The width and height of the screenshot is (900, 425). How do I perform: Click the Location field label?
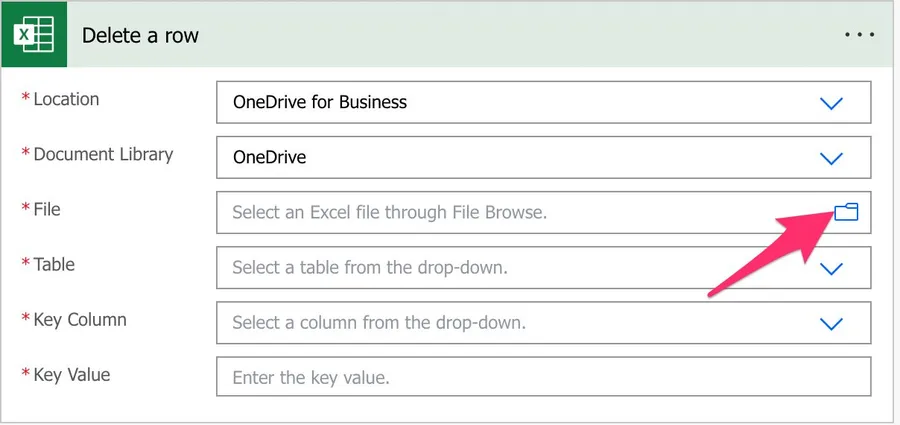(x=66, y=99)
